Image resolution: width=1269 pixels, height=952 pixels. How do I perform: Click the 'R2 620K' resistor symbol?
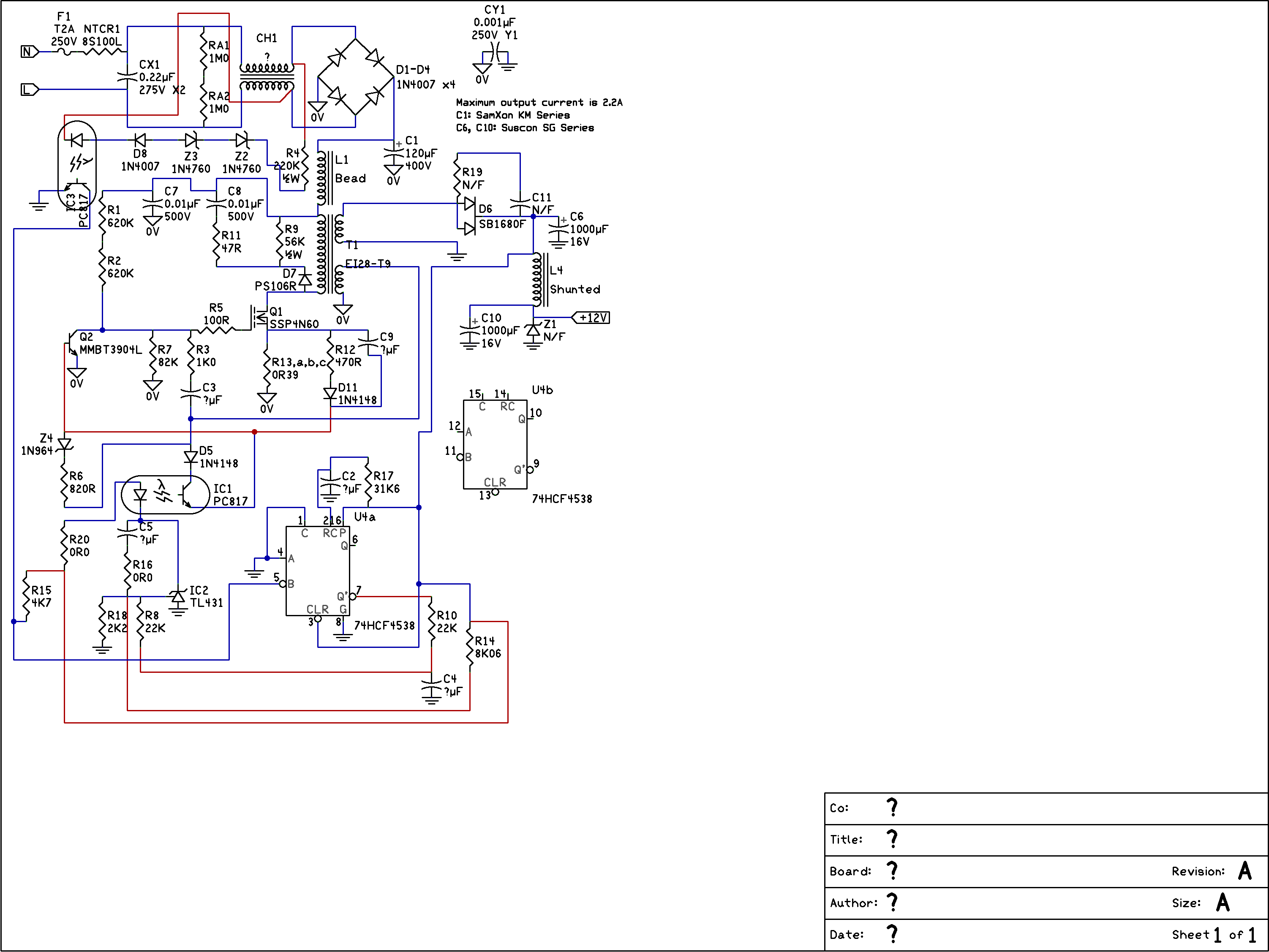coord(102,267)
